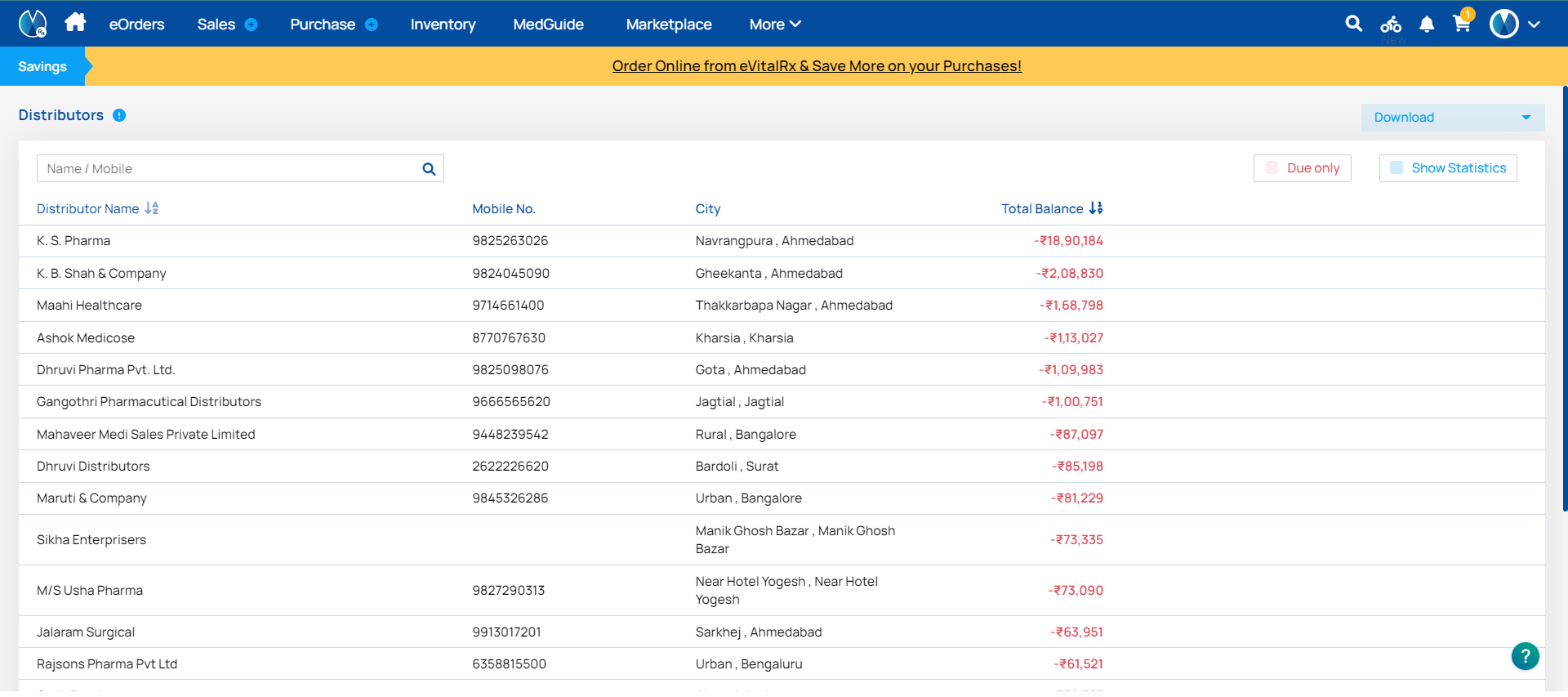The width and height of the screenshot is (1568, 697).
Task: Expand the Download dropdown
Action: click(1452, 118)
